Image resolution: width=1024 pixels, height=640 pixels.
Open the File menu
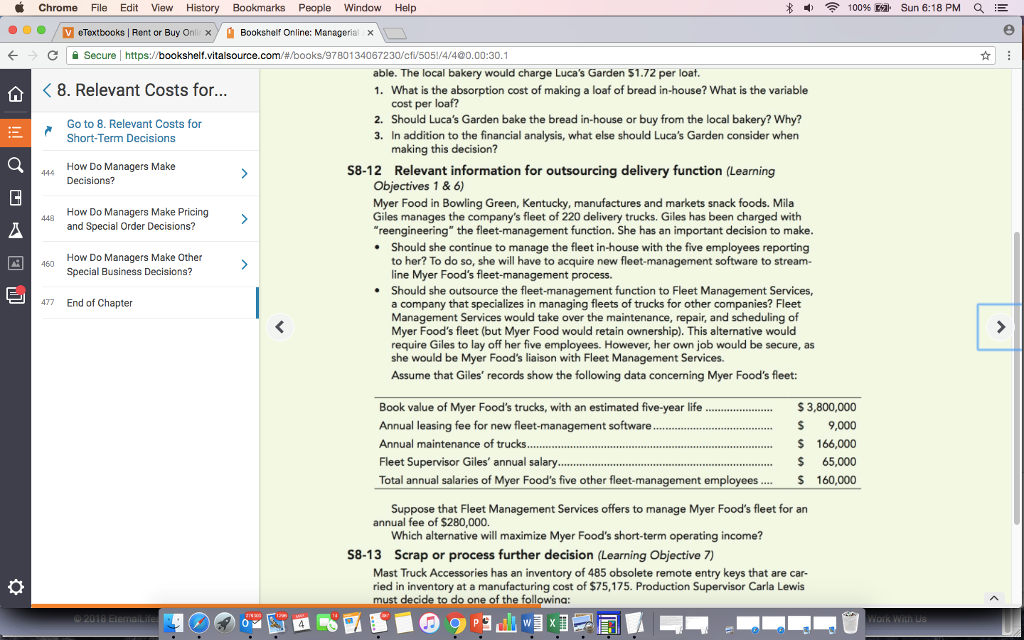pos(99,8)
